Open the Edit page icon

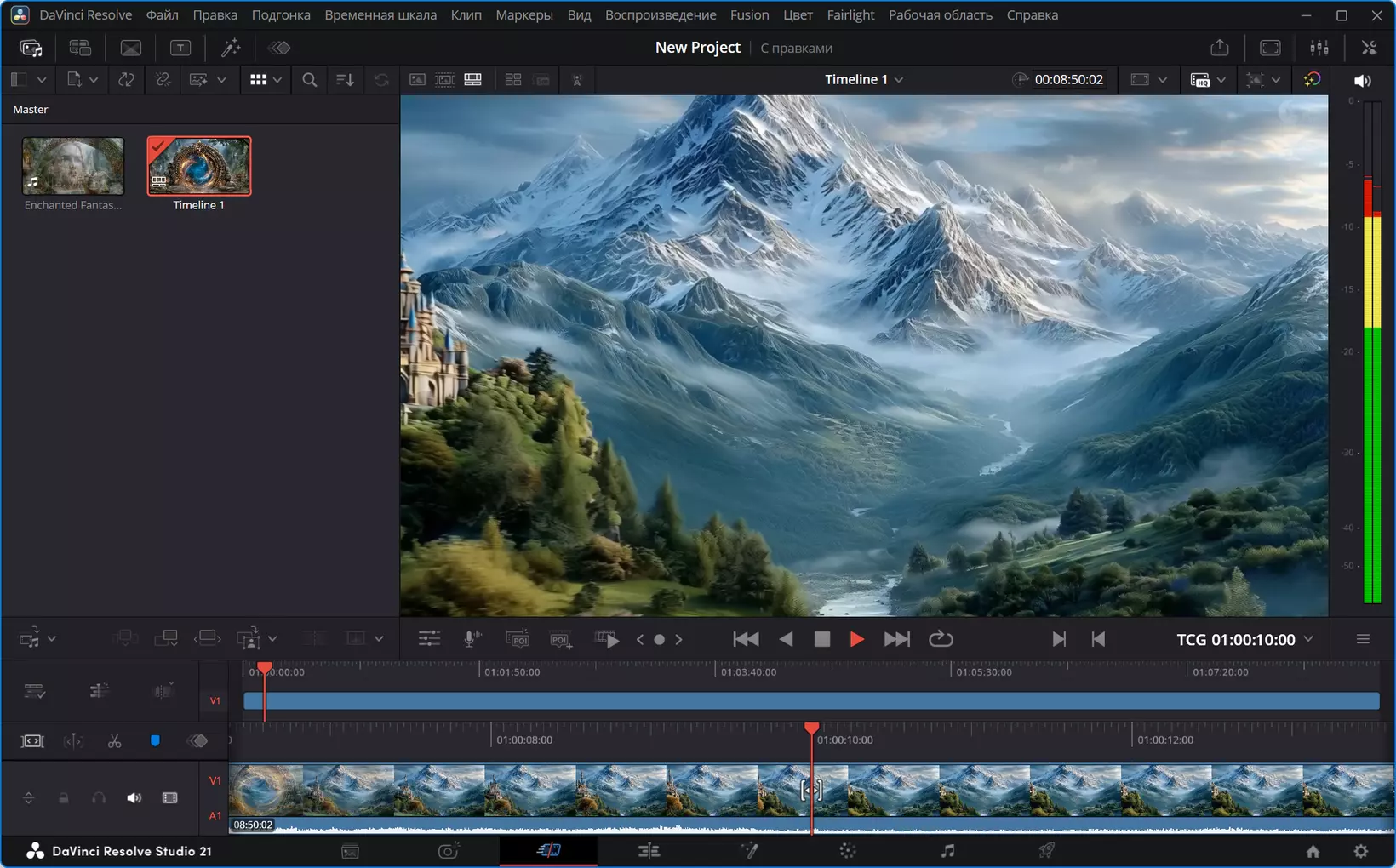coord(649,850)
